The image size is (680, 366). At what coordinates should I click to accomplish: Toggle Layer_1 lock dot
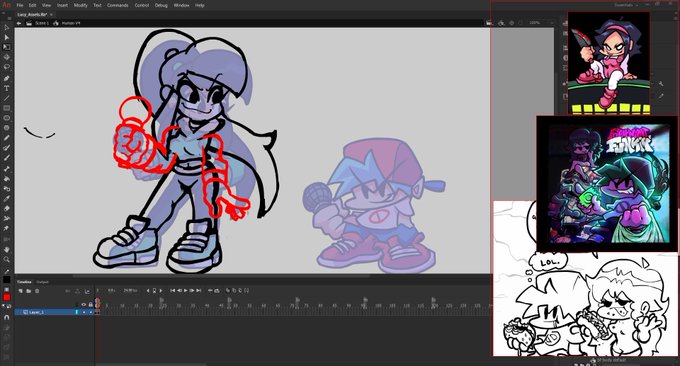coord(91,312)
